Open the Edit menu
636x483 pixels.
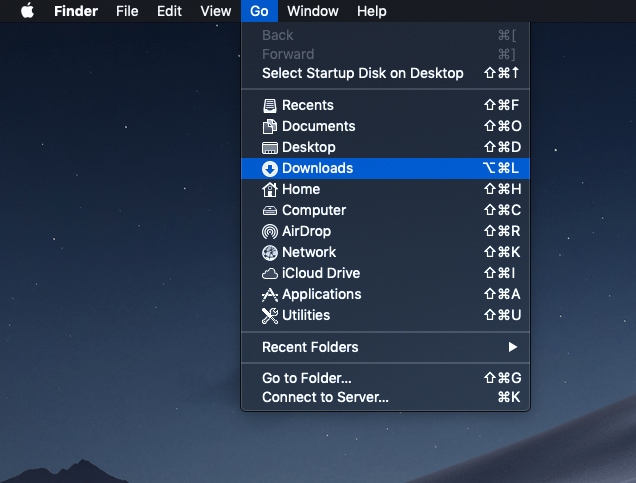click(x=169, y=11)
